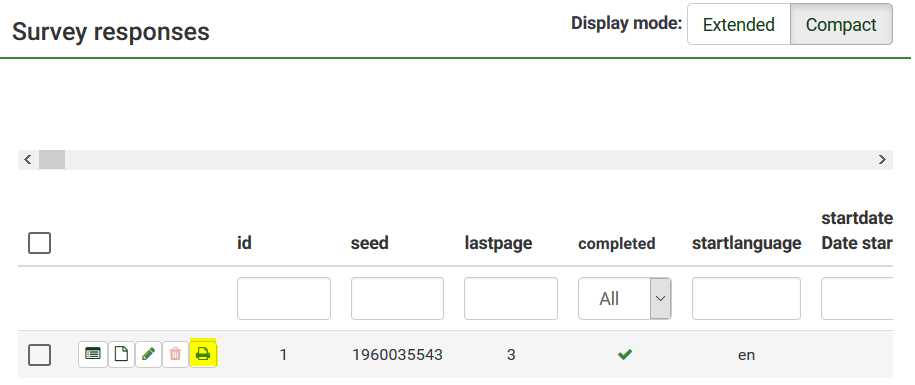915x385 pixels.
Task: Sort by startlanguage column header
Action: (x=746, y=243)
